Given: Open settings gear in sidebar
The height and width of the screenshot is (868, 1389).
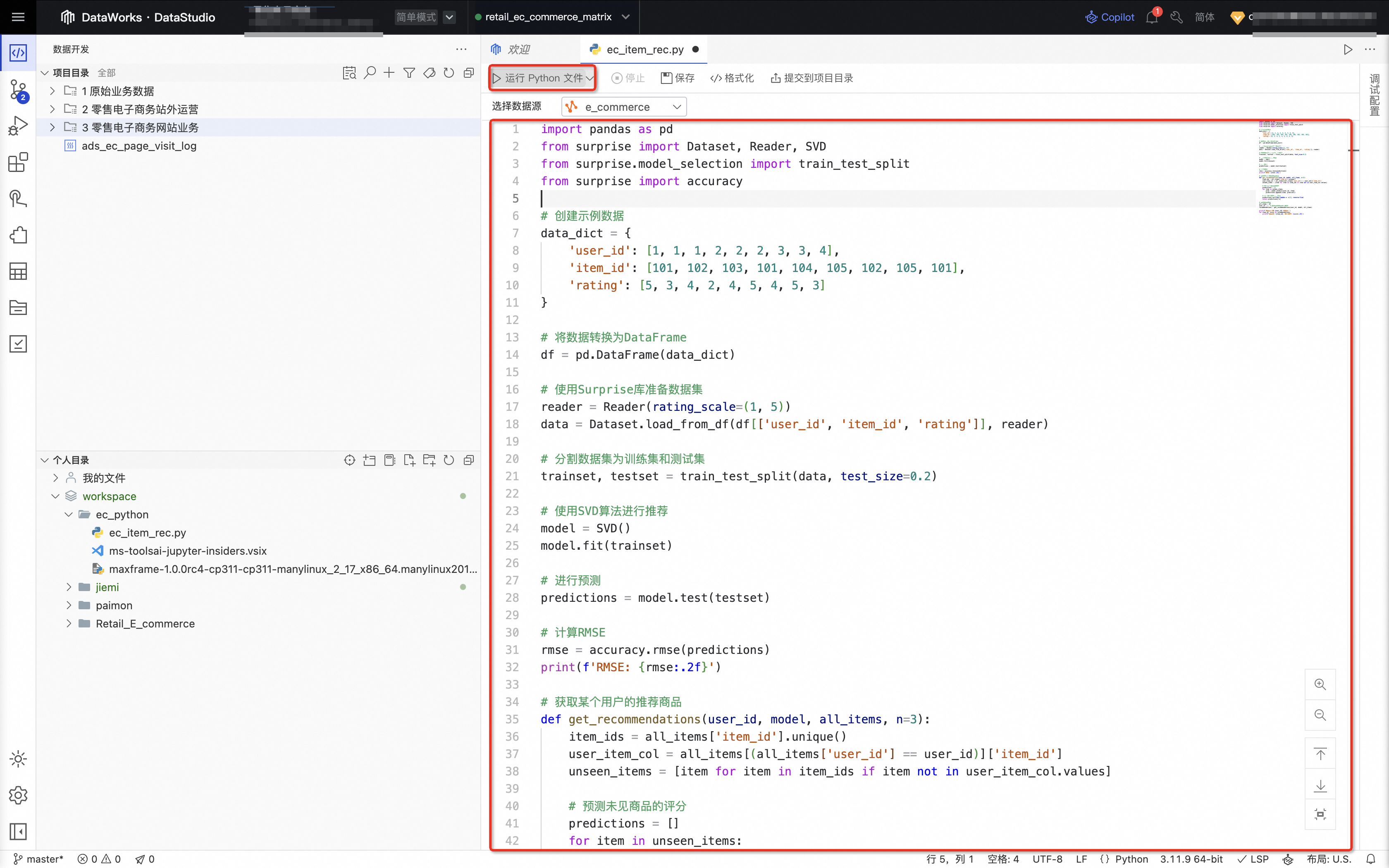Looking at the screenshot, I should coord(18,795).
